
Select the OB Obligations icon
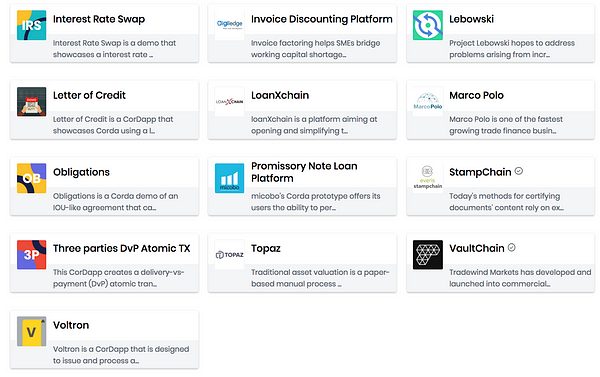[31, 178]
